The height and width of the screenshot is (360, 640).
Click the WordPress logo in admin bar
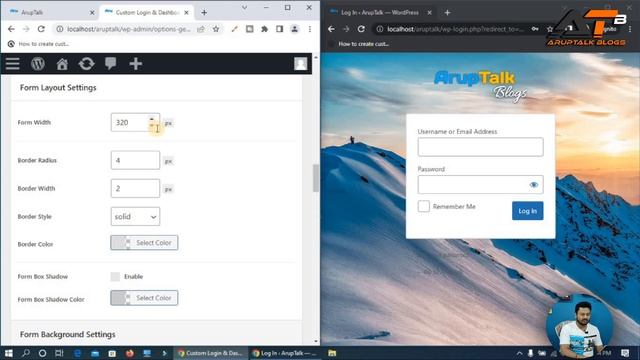[38, 64]
